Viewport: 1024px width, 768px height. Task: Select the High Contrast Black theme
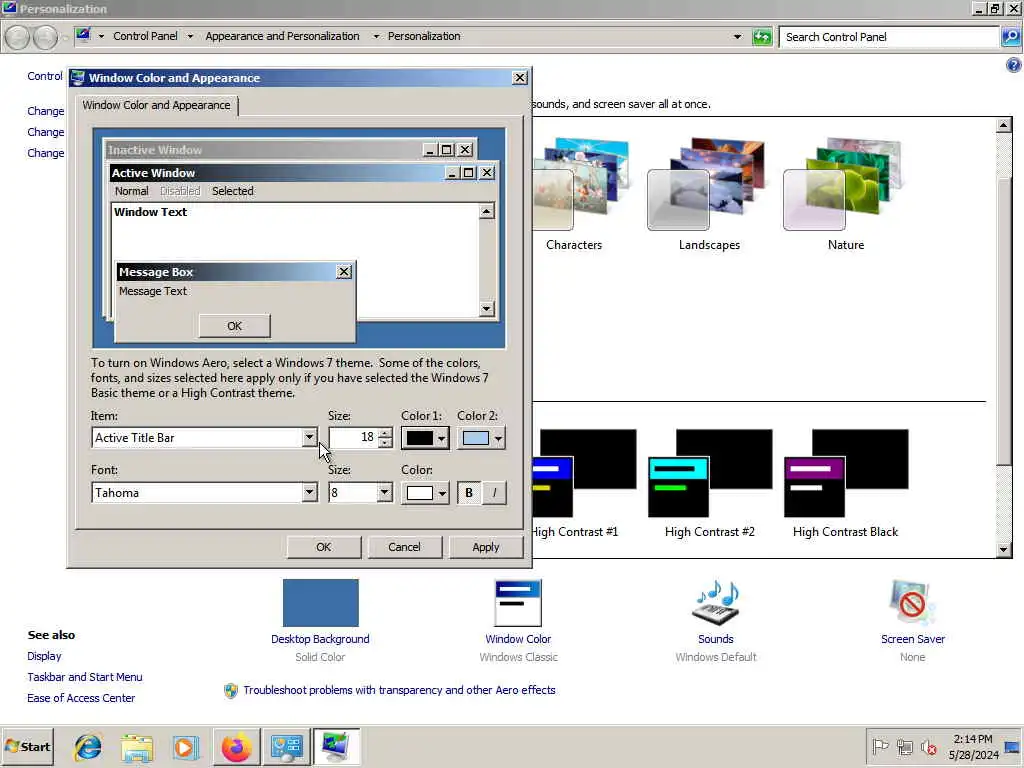coord(845,484)
